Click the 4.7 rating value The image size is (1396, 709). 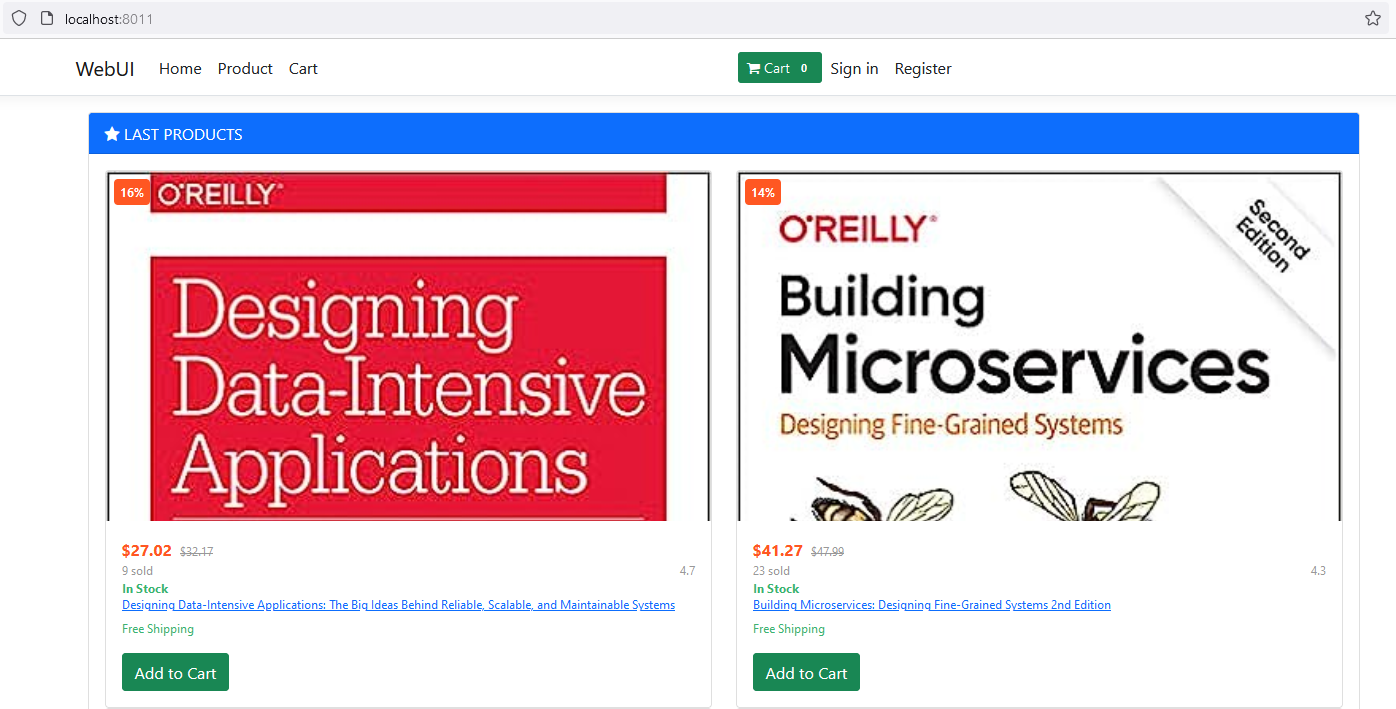(687, 571)
